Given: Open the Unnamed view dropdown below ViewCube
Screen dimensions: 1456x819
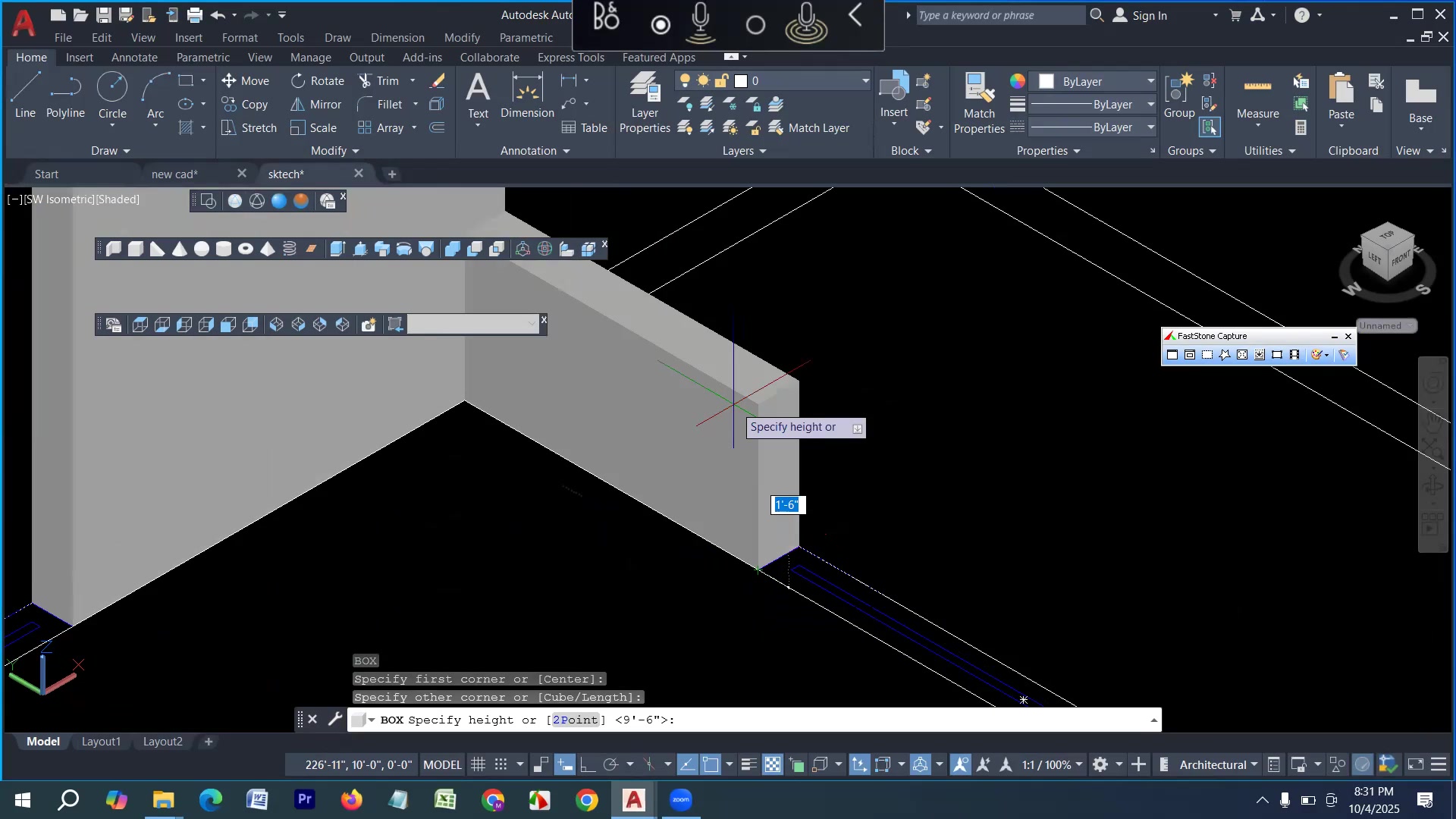Looking at the screenshot, I should tap(1387, 326).
